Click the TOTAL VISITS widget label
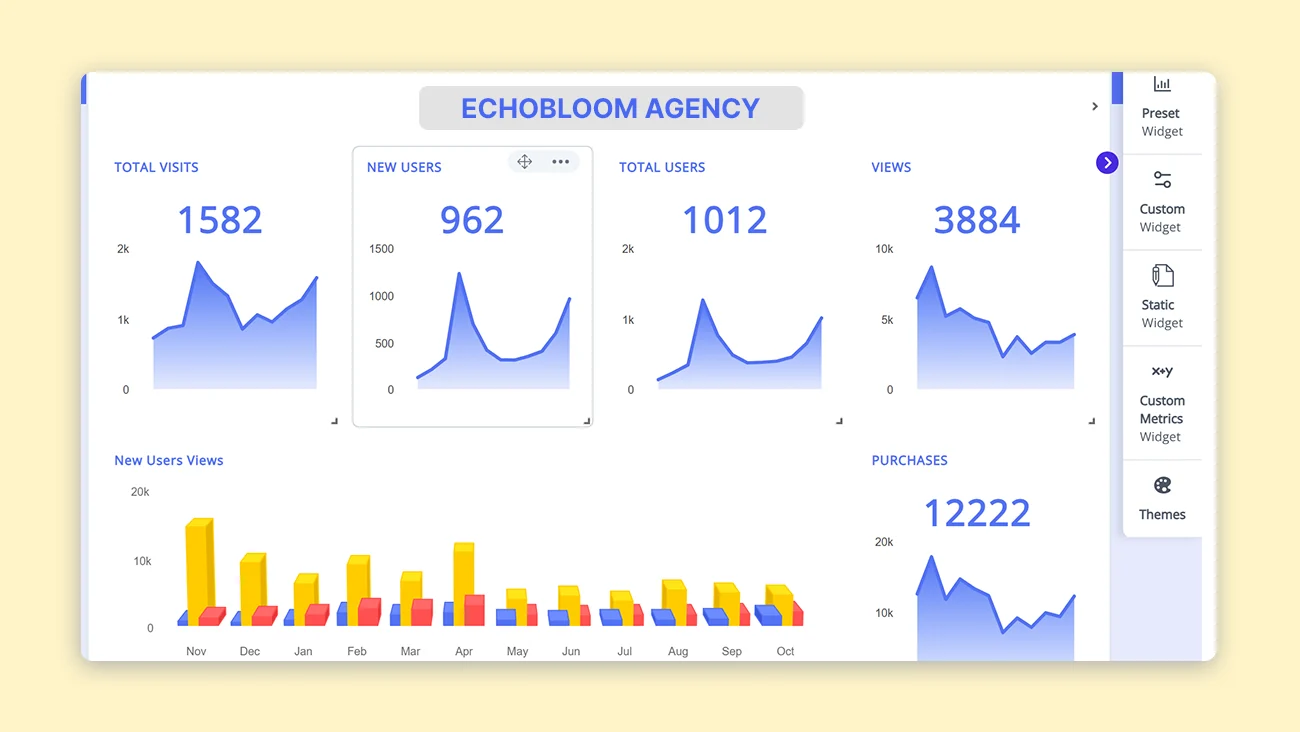The image size is (1300, 732). point(156,167)
